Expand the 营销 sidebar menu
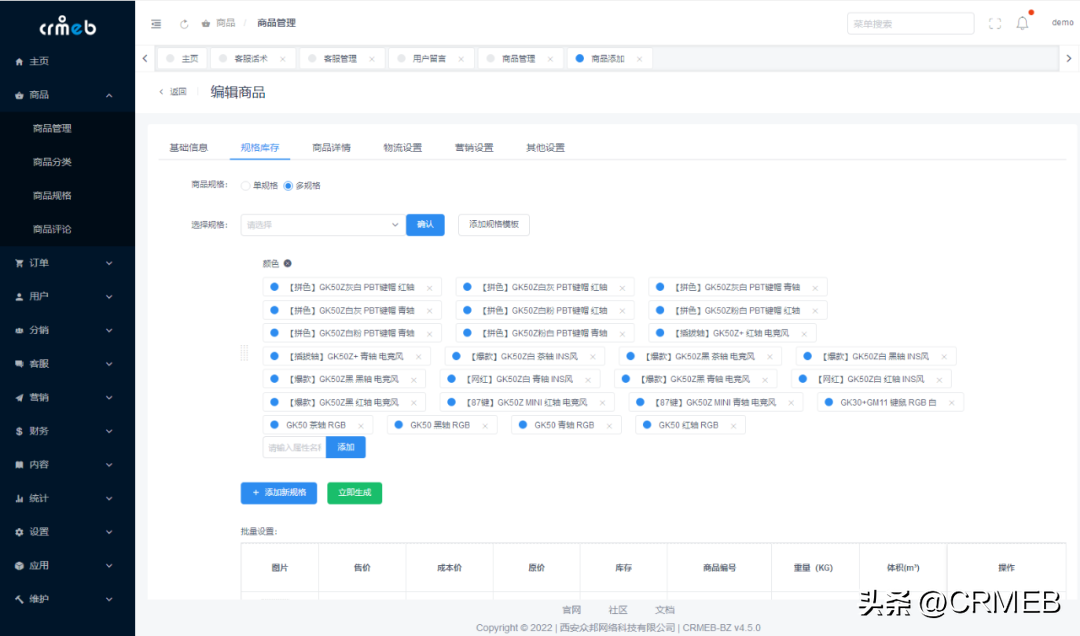The image size is (1080, 636). (67, 398)
